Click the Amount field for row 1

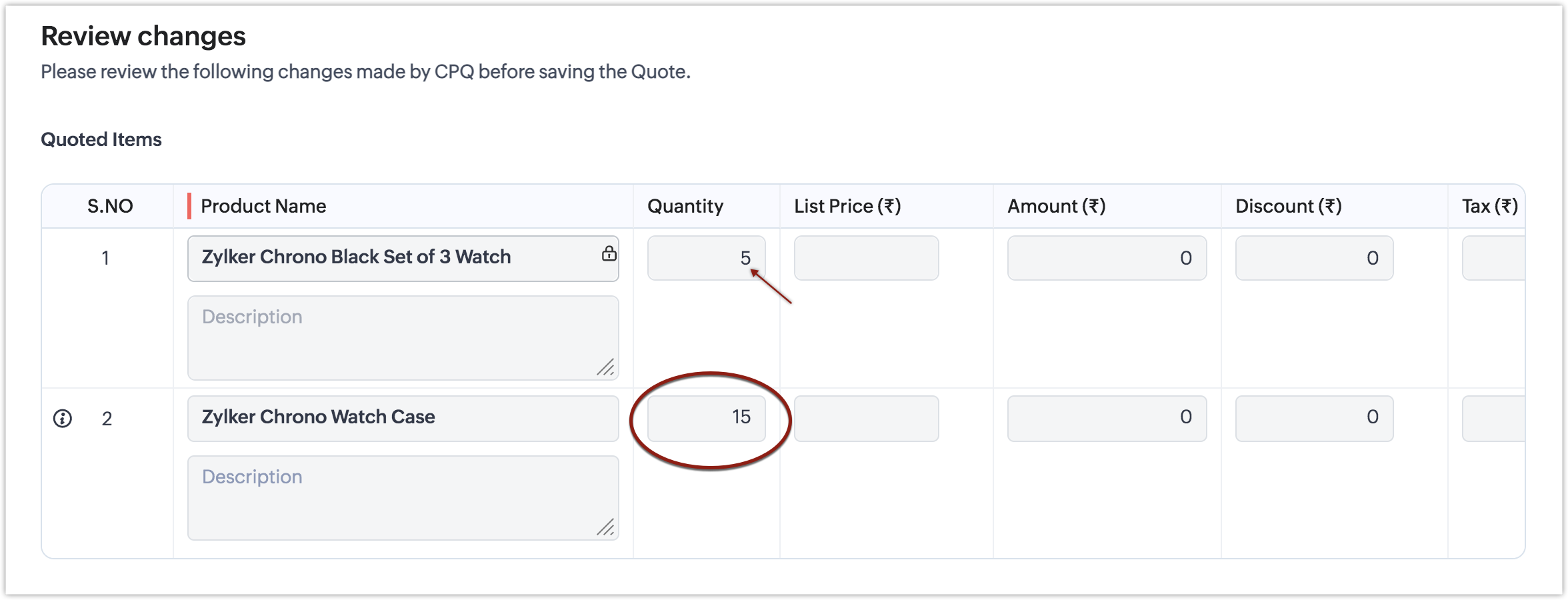(1107, 258)
